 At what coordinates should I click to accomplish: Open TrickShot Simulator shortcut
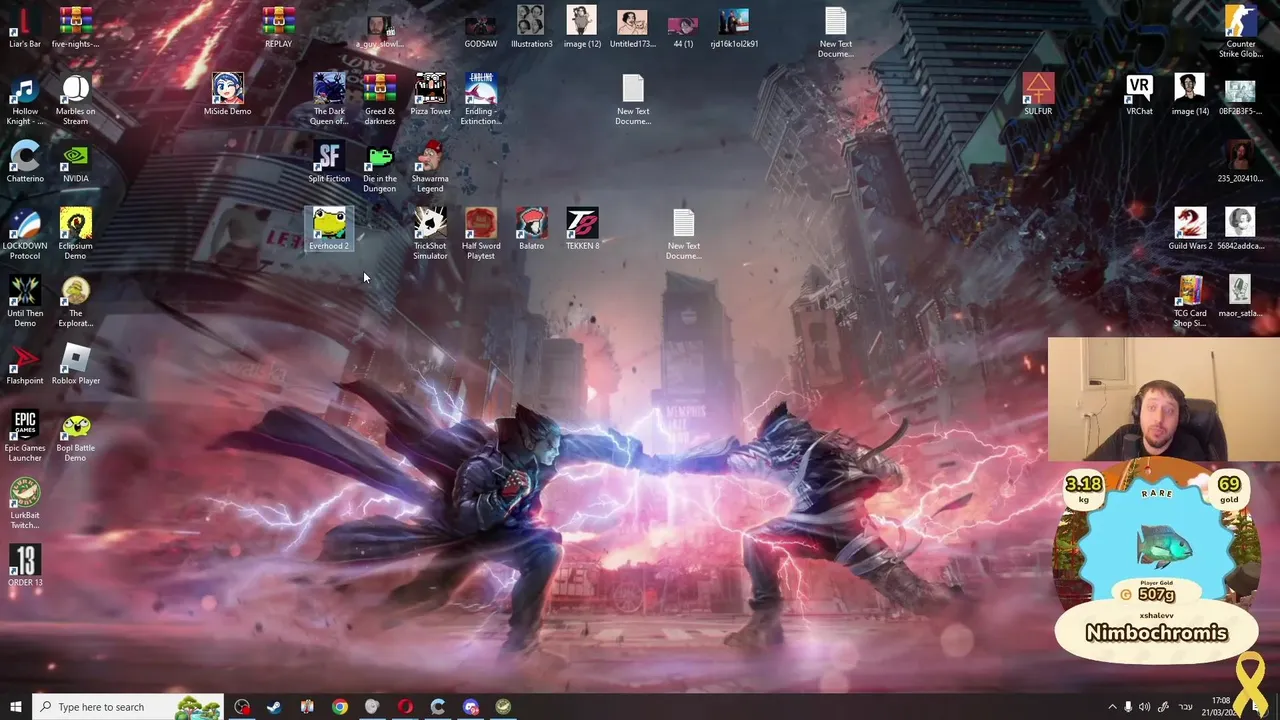pyautogui.click(x=430, y=235)
